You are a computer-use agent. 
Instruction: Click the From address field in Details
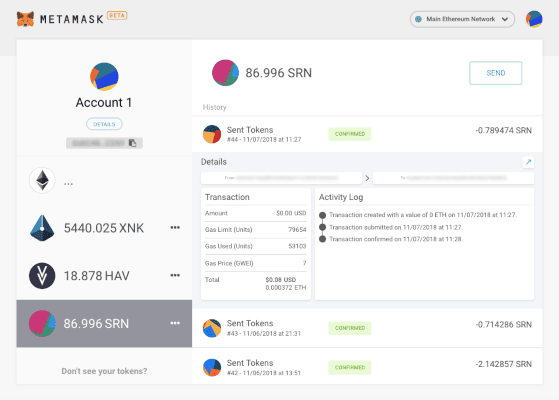tap(281, 178)
